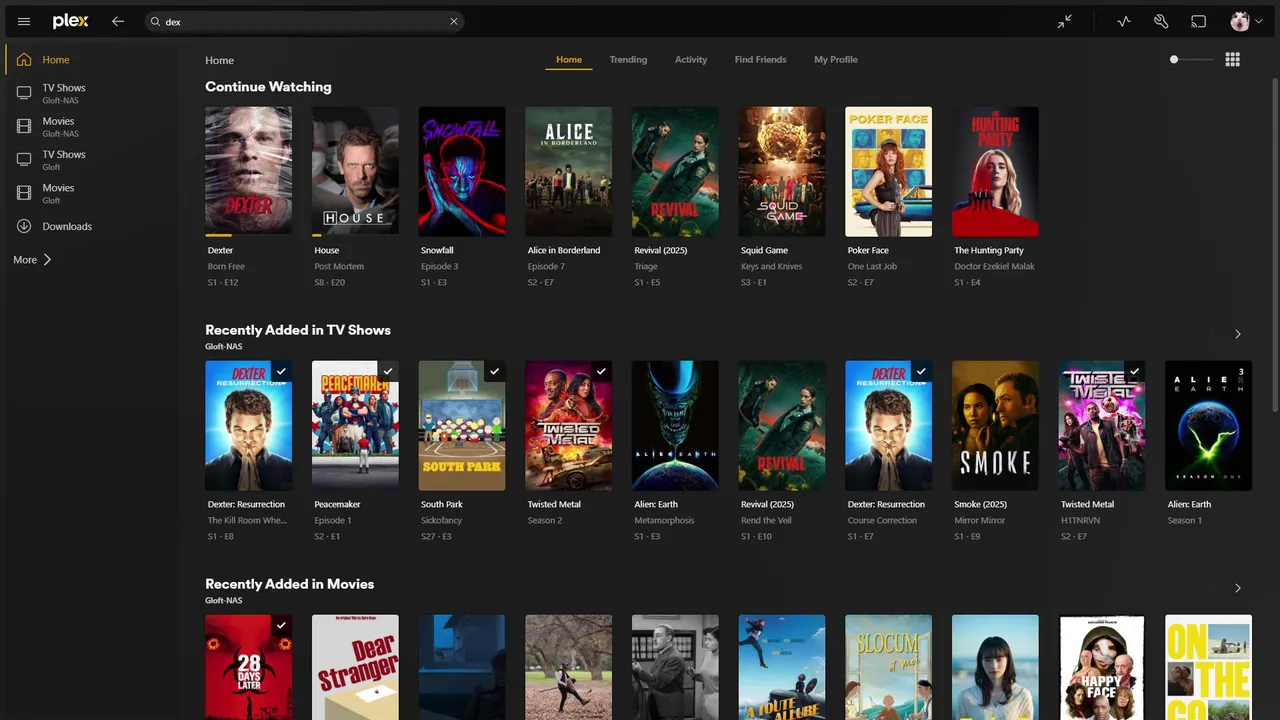
Task: Click the minimize-player arrows icon
Action: point(1065,21)
